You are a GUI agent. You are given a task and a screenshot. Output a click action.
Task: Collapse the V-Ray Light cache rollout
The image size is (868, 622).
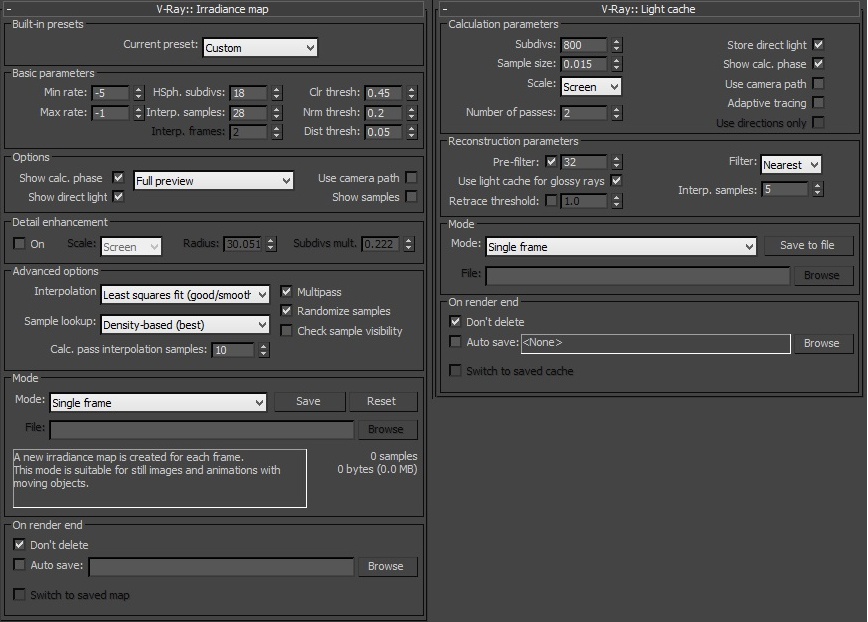(x=649, y=8)
